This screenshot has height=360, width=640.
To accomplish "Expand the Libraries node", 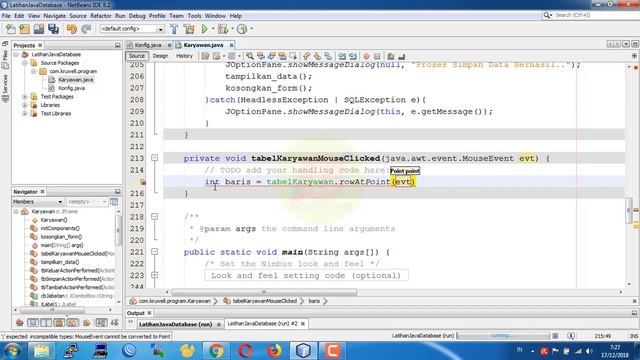I will pyautogui.click(x=25, y=105).
